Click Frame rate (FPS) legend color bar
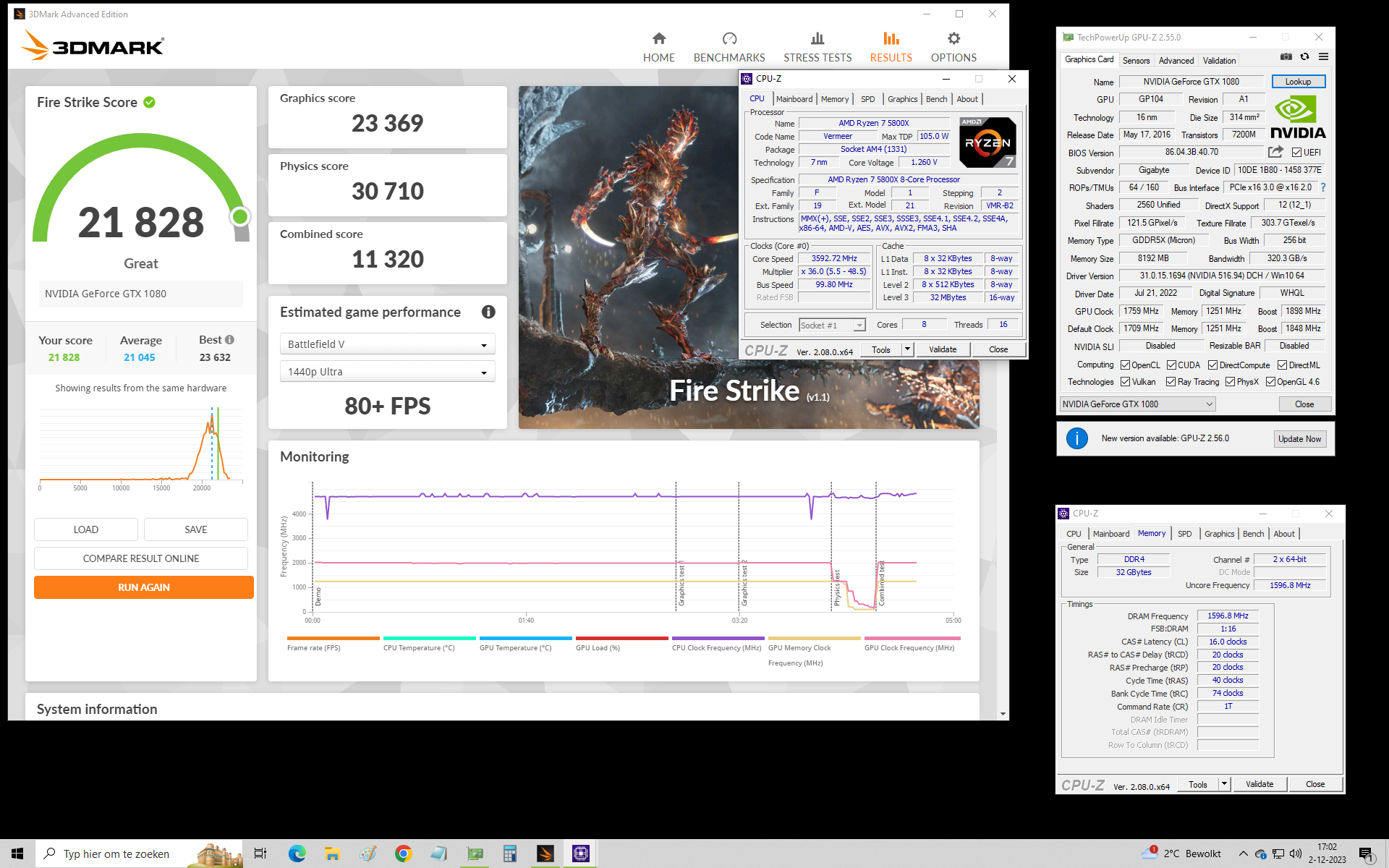 (333, 638)
